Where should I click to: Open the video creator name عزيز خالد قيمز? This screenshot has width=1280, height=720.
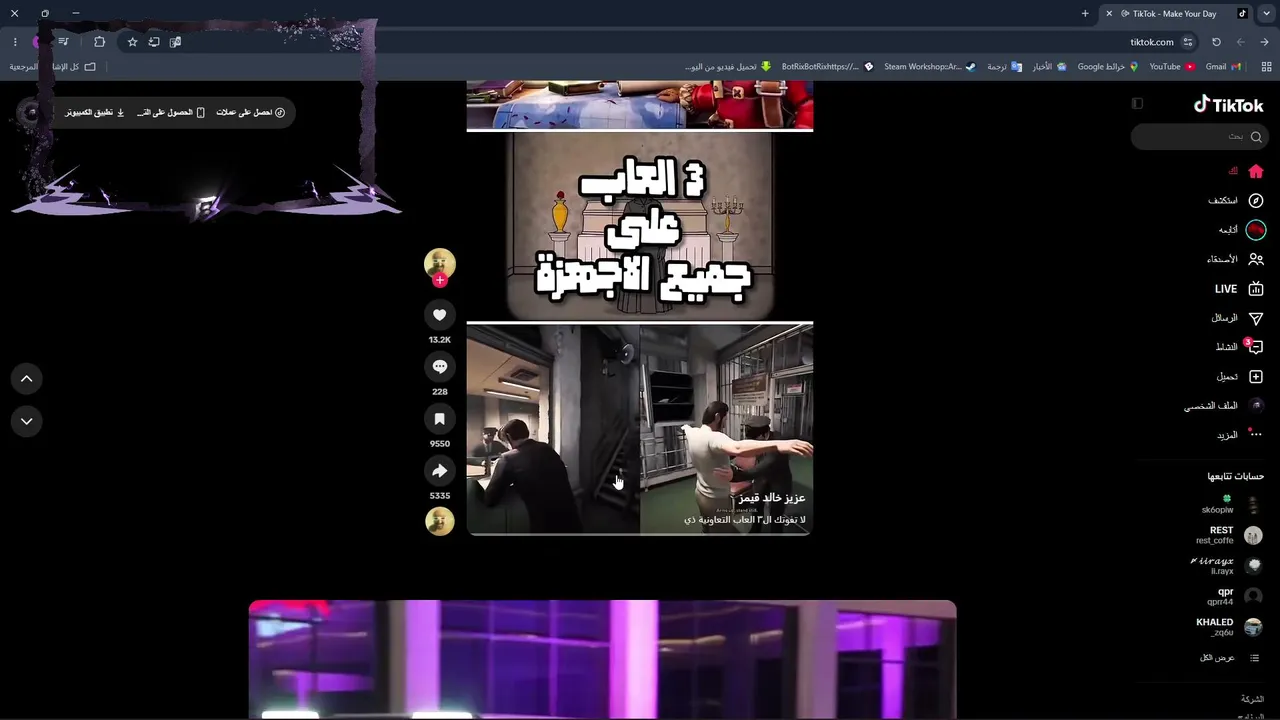tap(772, 498)
